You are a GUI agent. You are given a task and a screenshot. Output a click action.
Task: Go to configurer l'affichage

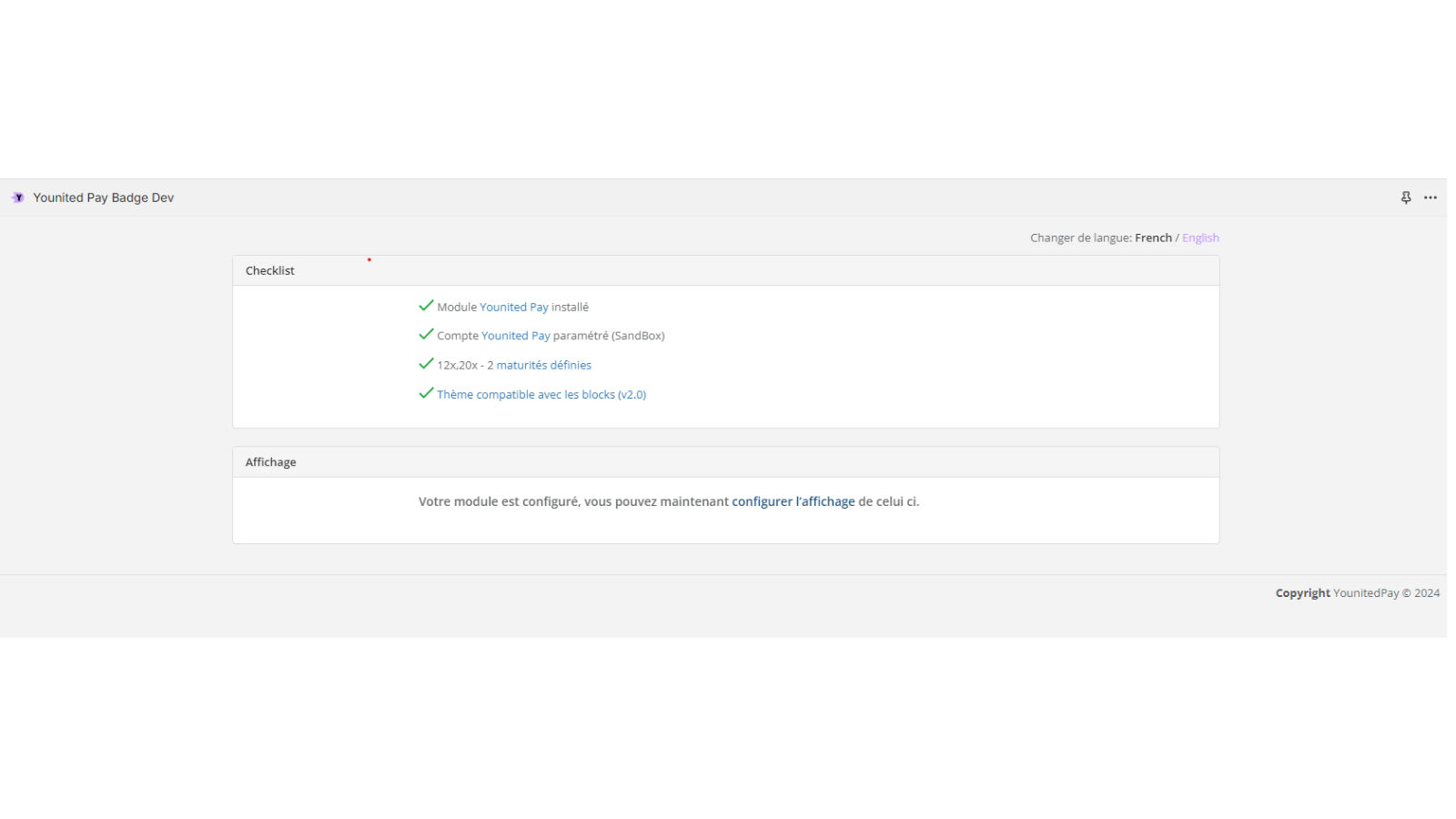click(794, 501)
